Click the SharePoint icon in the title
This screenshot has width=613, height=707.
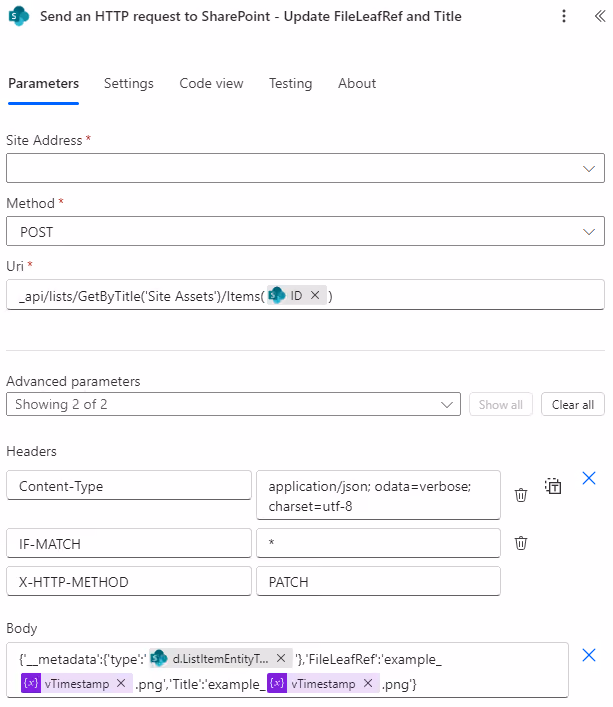18,16
